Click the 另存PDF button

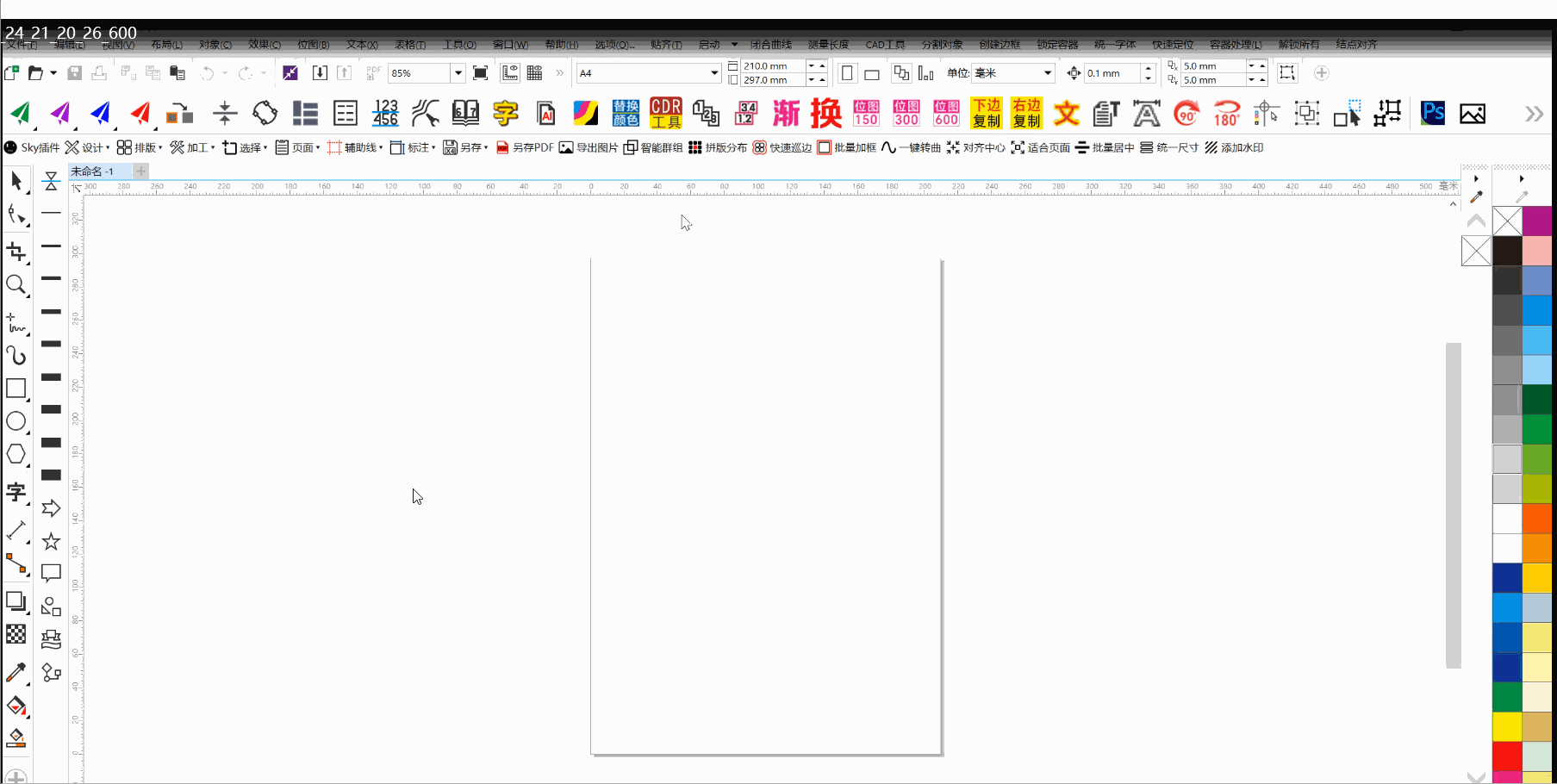[x=525, y=147]
